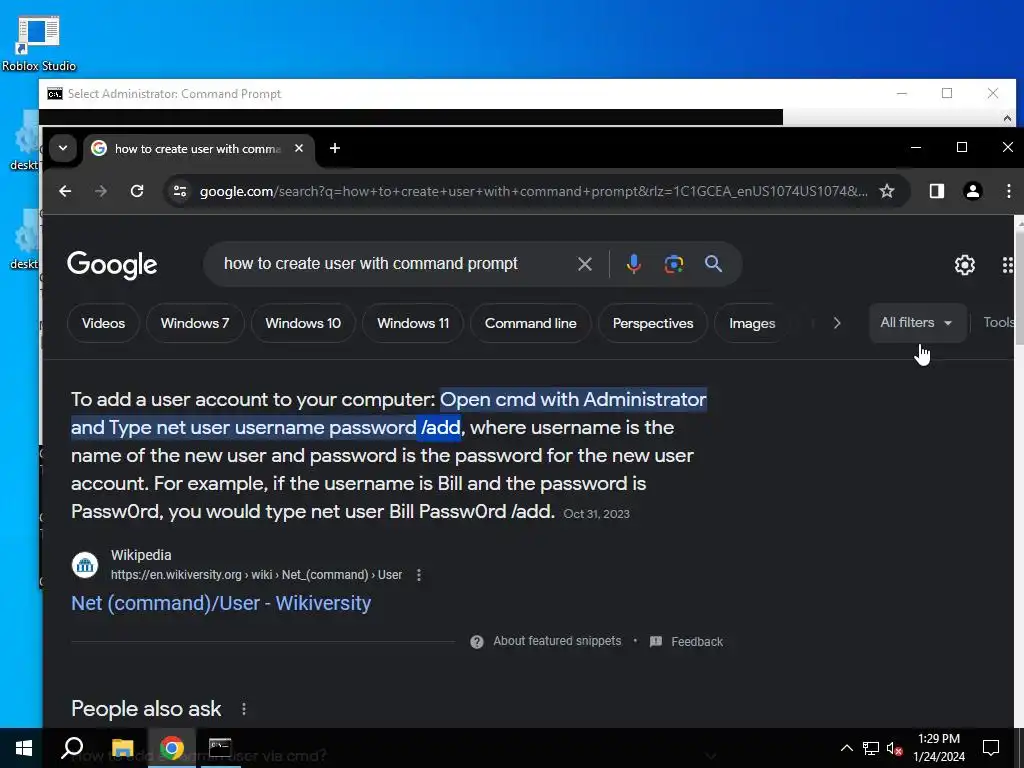Open more options beside Wikiversity result

pos(419,575)
